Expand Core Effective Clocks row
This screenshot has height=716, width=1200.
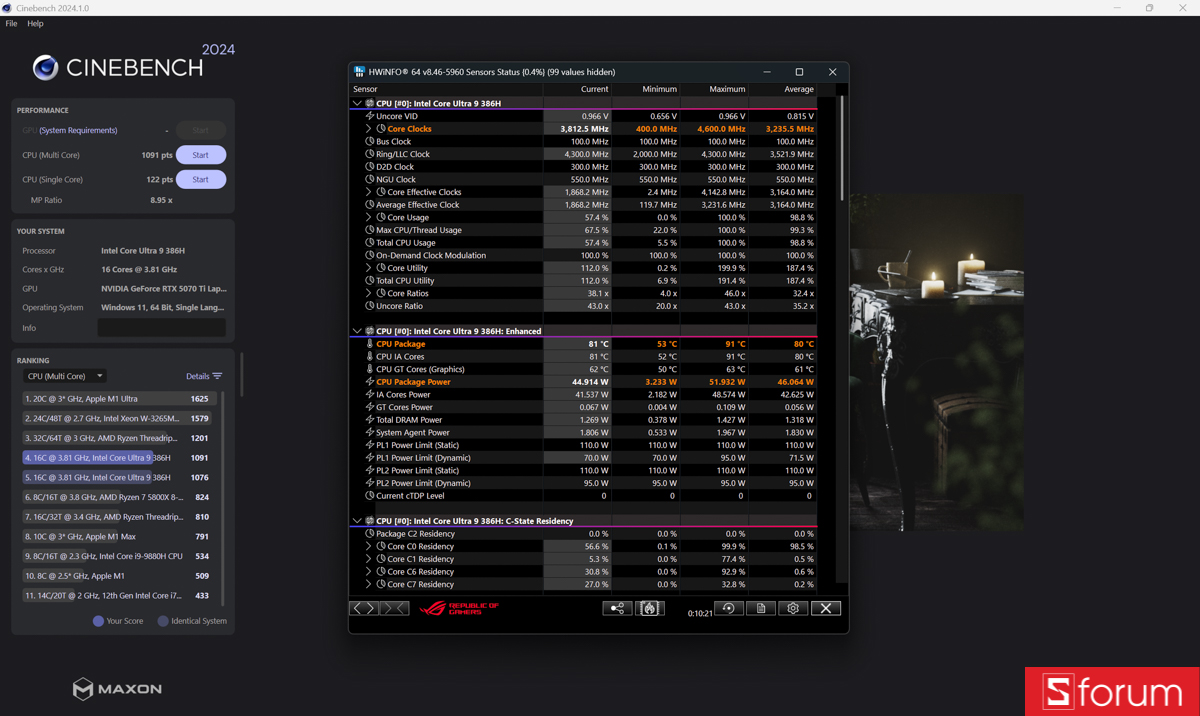[369, 192]
